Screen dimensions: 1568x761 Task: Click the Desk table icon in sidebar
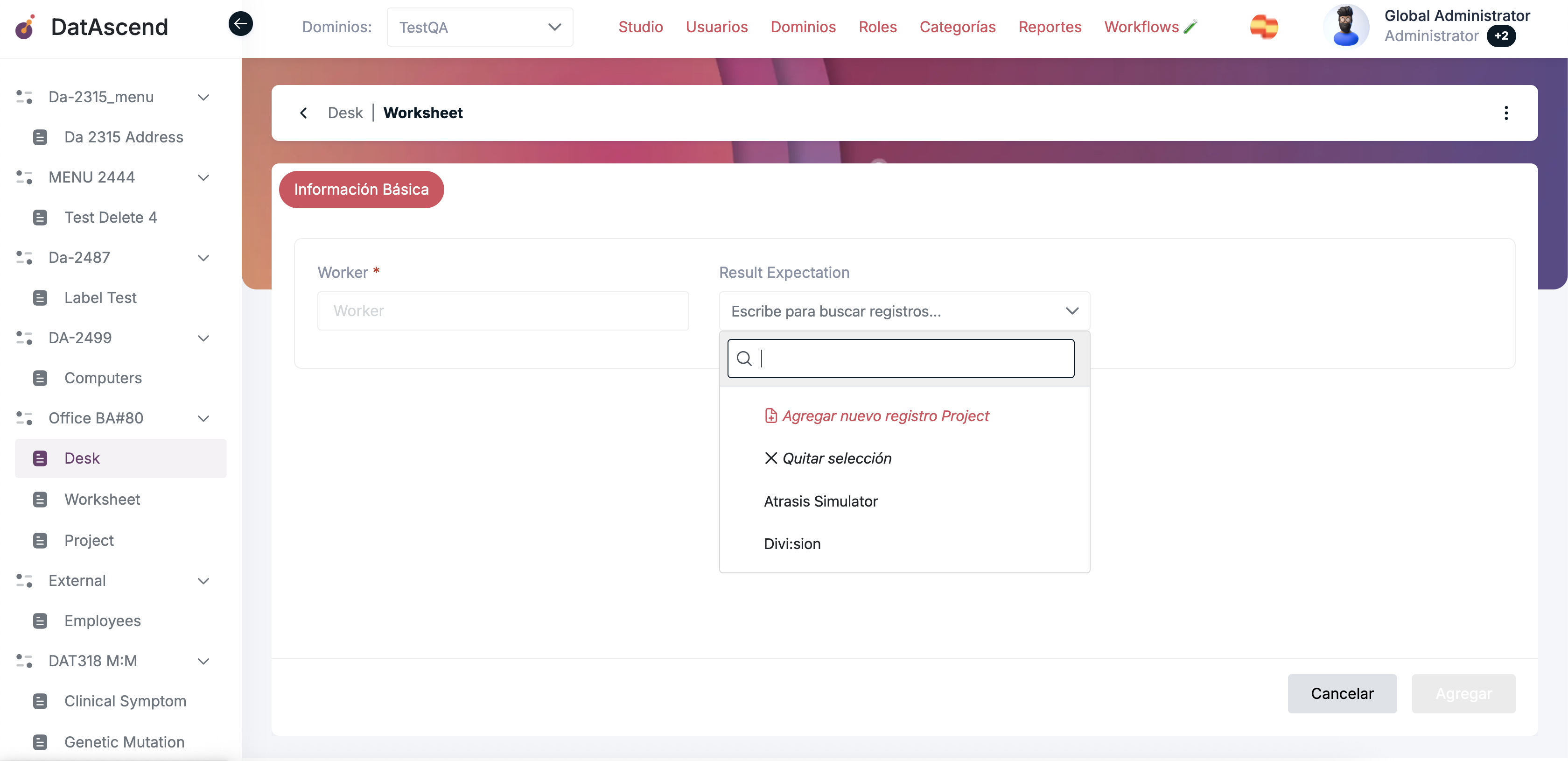tap(41, 458)
